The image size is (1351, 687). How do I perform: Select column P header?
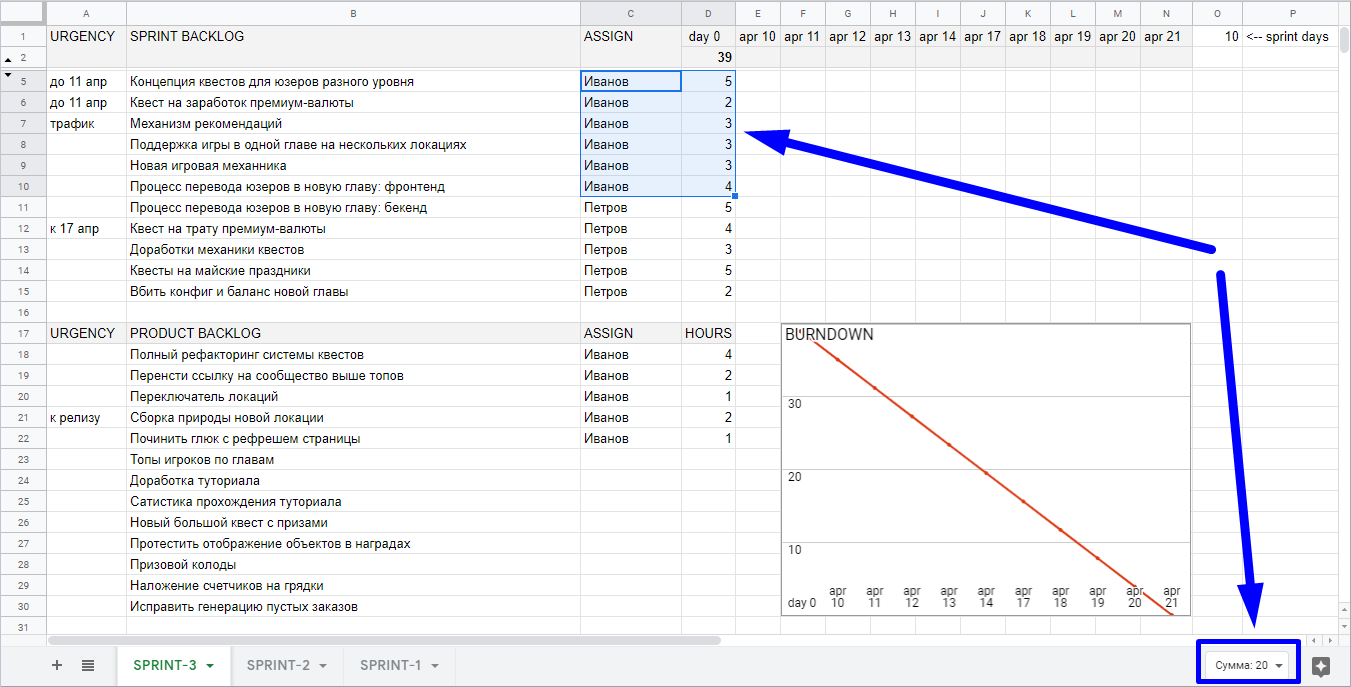(1293, 13)
